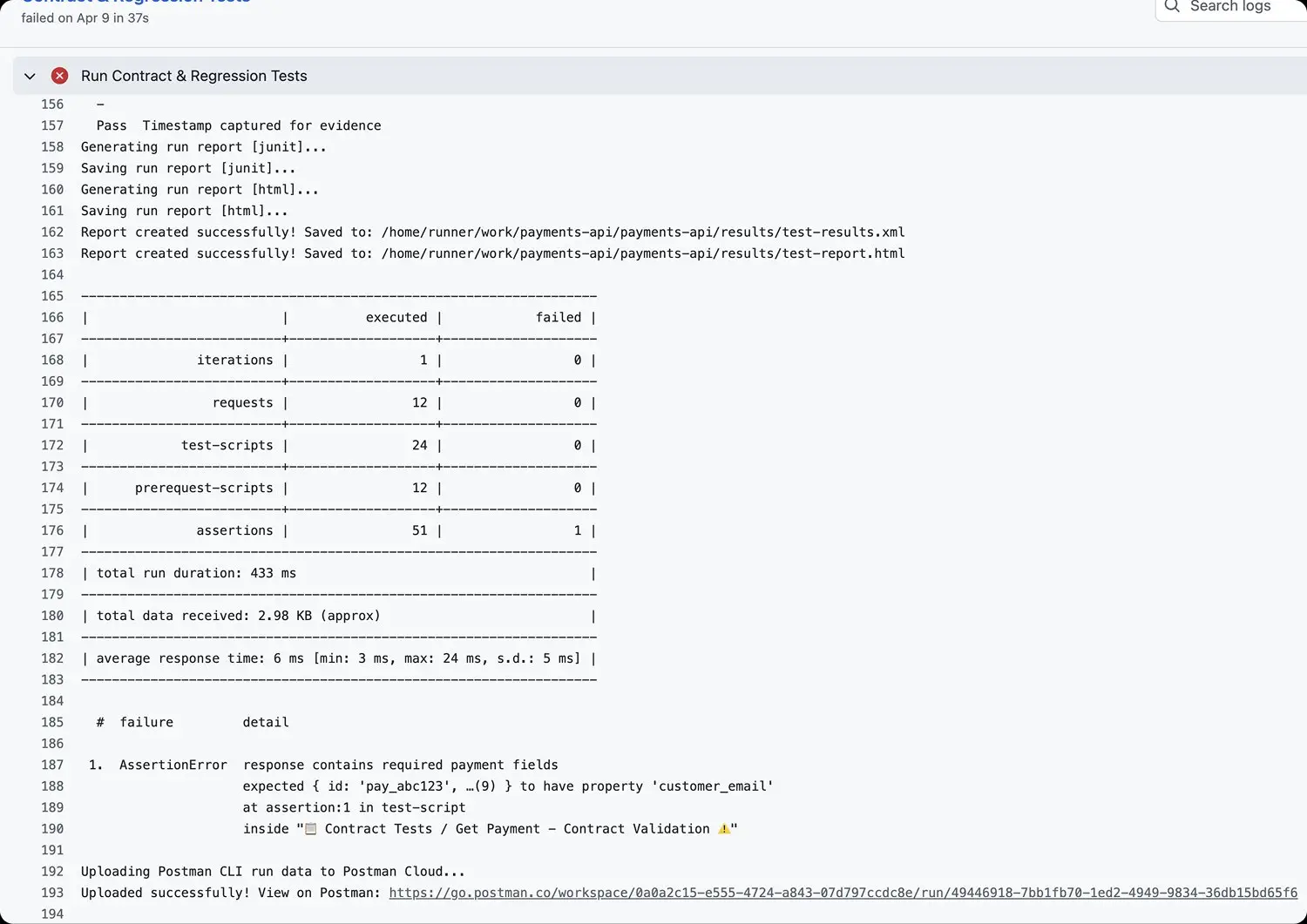Click the test-scripts executed value 24
Image resolution: width=1307 pixels, height=924 pixels.
tap(420, 445)
